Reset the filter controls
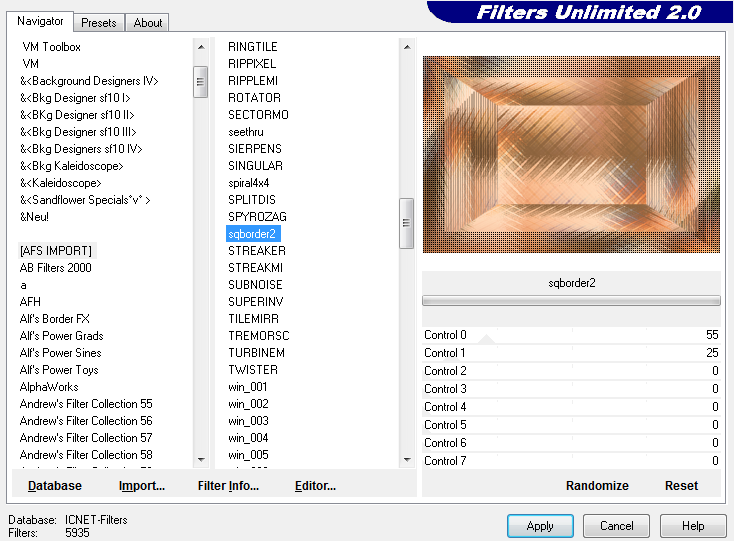This screenshot has width=734, height=541. [681, 486]
